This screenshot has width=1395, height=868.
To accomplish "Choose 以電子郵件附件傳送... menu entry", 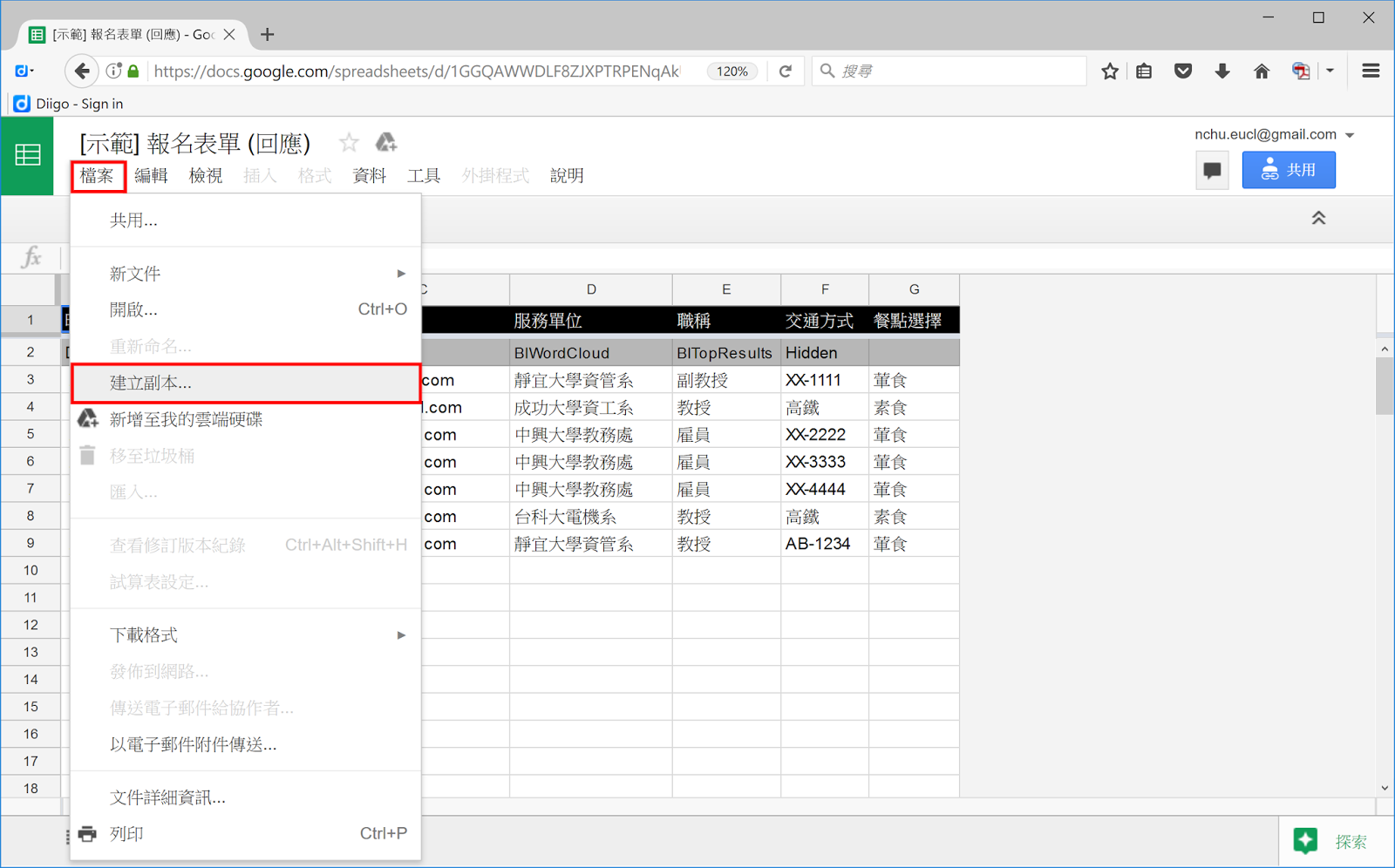I will pos(246,744).
